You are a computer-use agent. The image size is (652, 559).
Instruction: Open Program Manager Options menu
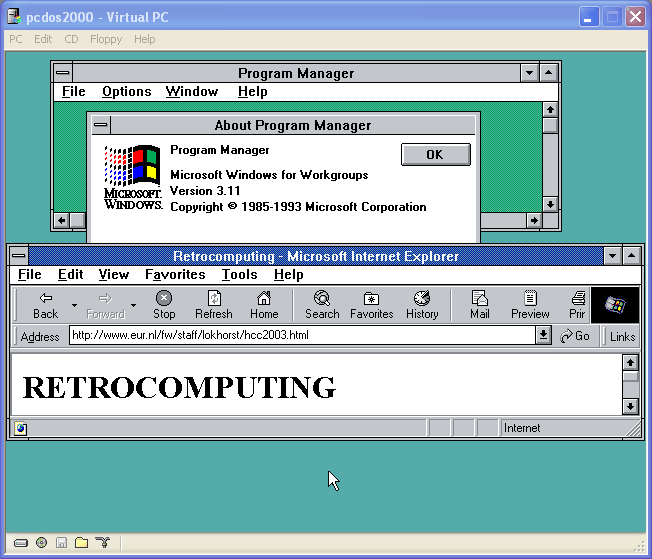coord(126,92)
